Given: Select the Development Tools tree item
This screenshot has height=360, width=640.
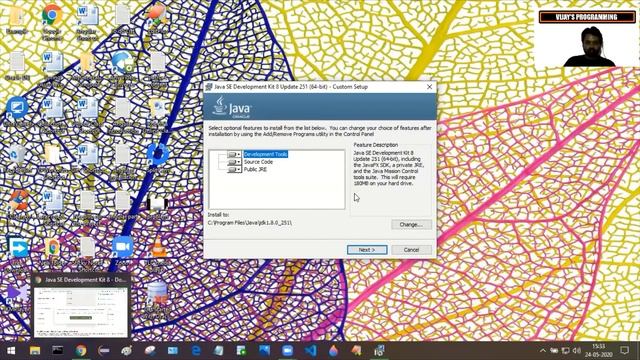Looking at the screenshot, I should (266, 154).
